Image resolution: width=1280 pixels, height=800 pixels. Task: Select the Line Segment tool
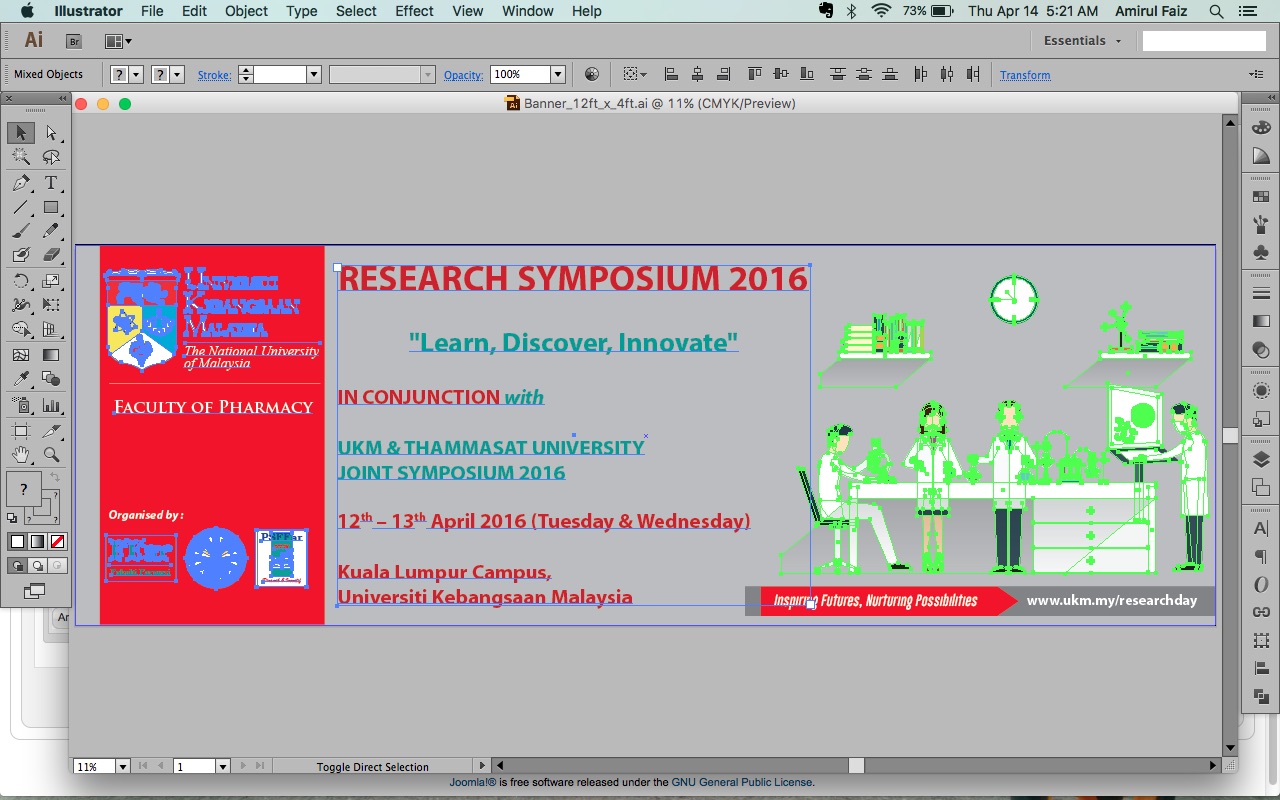21,207
